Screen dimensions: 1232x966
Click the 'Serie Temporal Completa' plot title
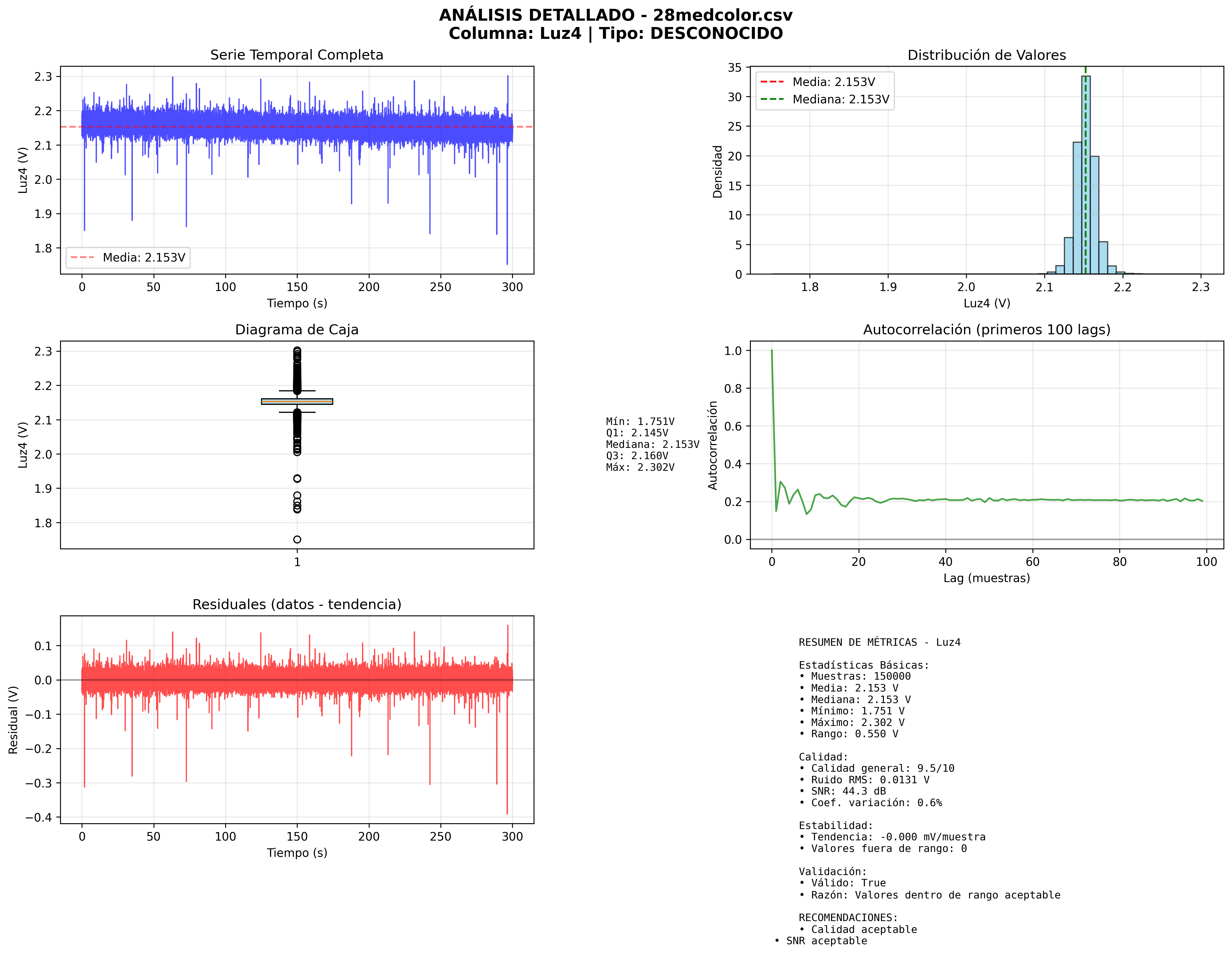coord(296,55)
